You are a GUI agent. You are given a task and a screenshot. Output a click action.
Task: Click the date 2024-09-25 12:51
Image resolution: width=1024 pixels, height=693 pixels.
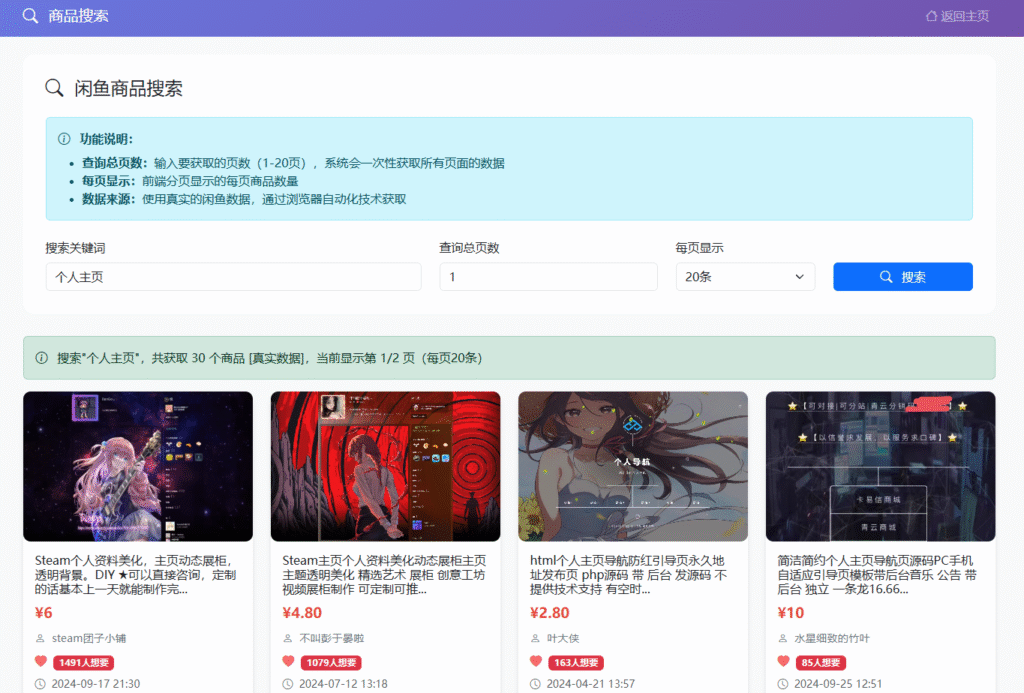pyautogui.click(x=839, y=684)
